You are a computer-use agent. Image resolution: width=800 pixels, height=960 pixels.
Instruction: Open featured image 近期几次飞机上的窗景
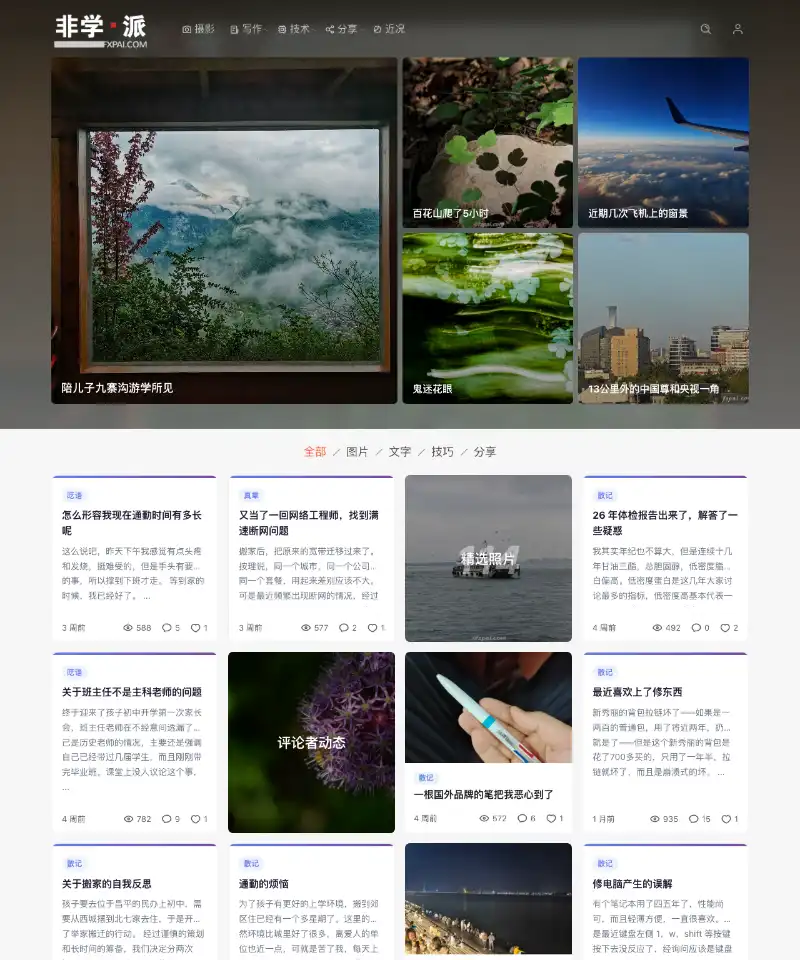coord(664,143)
